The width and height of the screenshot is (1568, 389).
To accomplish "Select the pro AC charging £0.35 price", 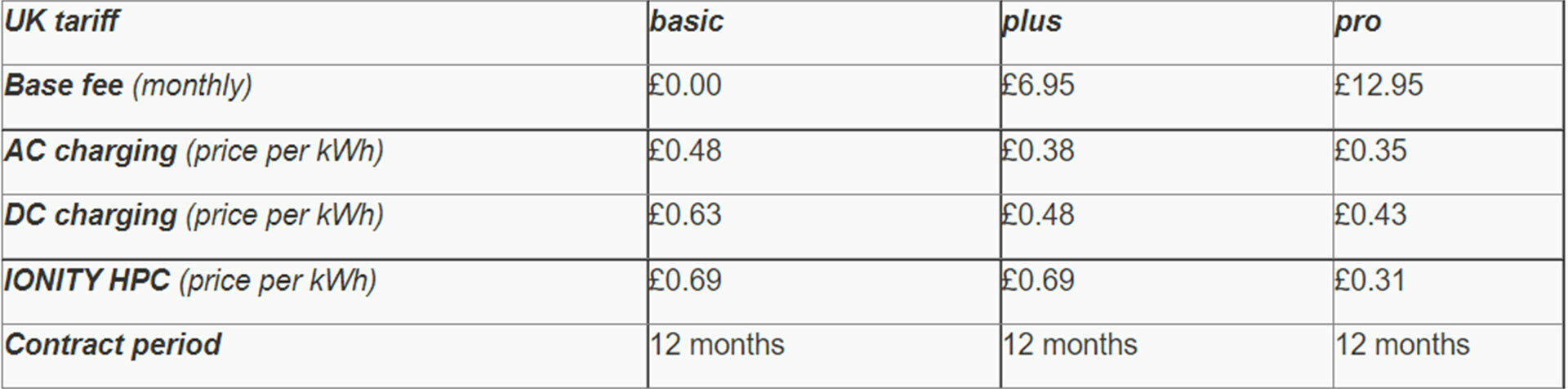I will pyautogui.click(x=1370, y=151).
